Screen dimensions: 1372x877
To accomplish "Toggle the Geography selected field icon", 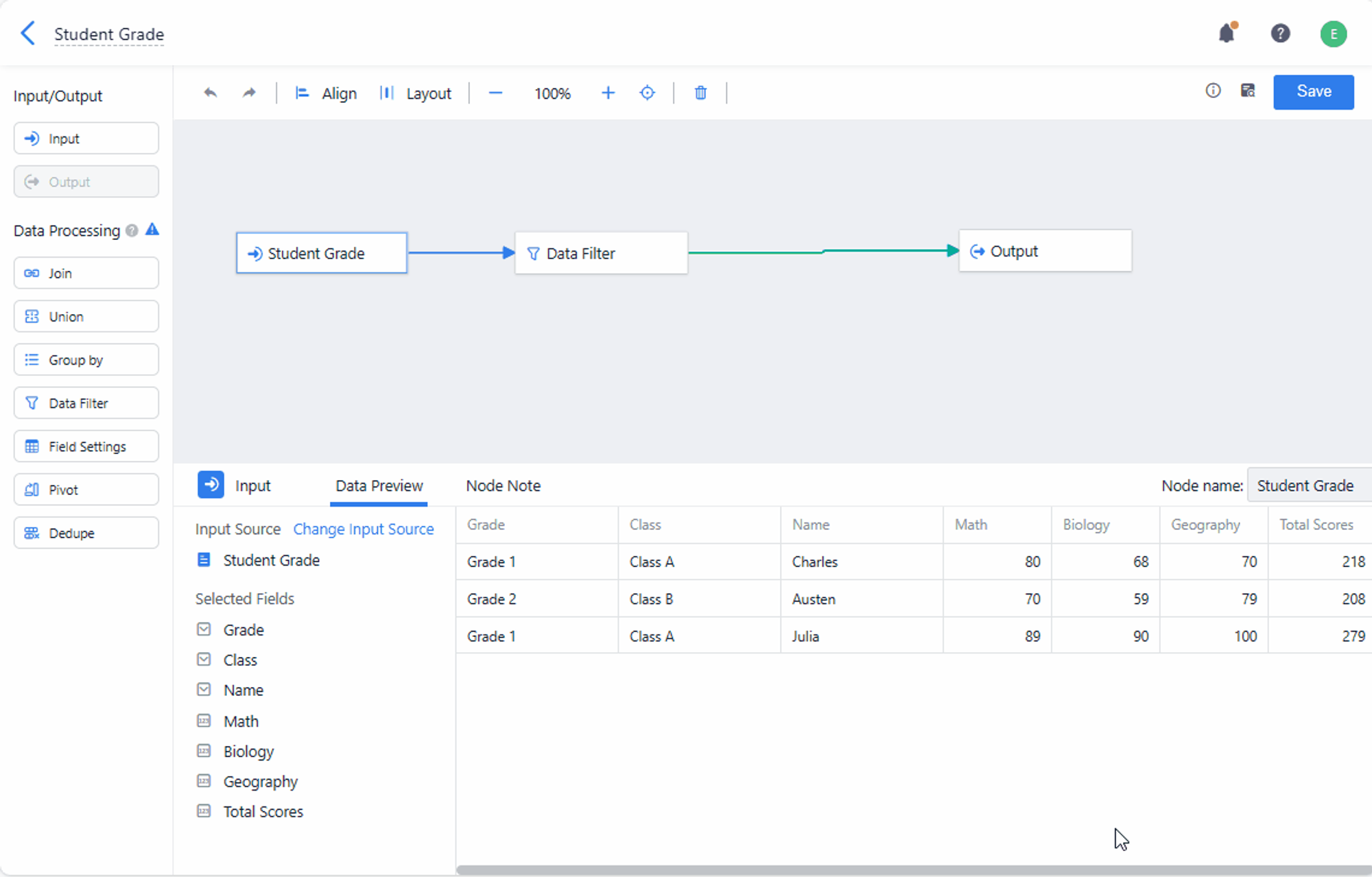I will pos(204,780).
